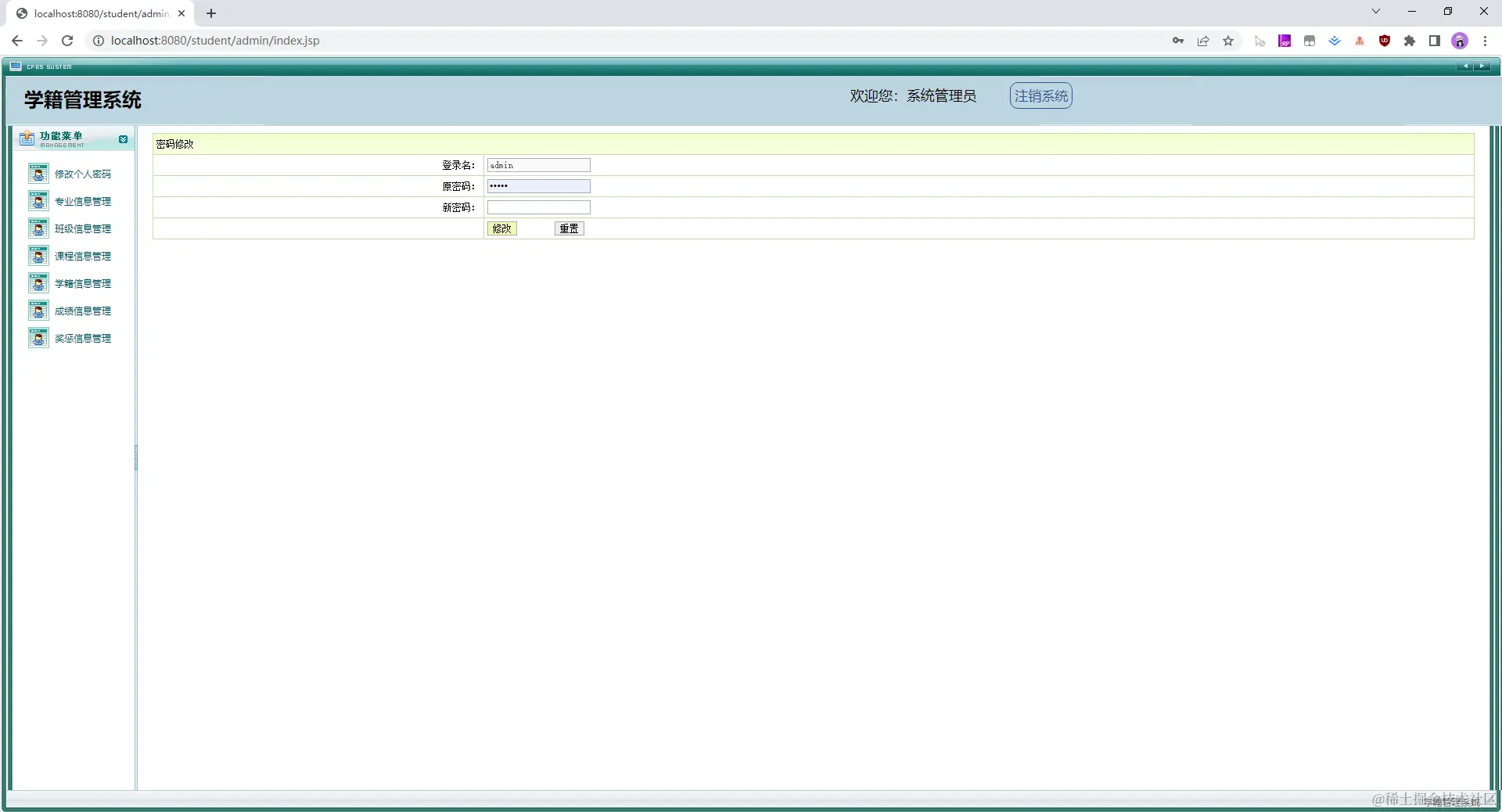Open the Chrome three-dot menu
This screenshot has width=1502, height=812.
[x=1485, y=41]
